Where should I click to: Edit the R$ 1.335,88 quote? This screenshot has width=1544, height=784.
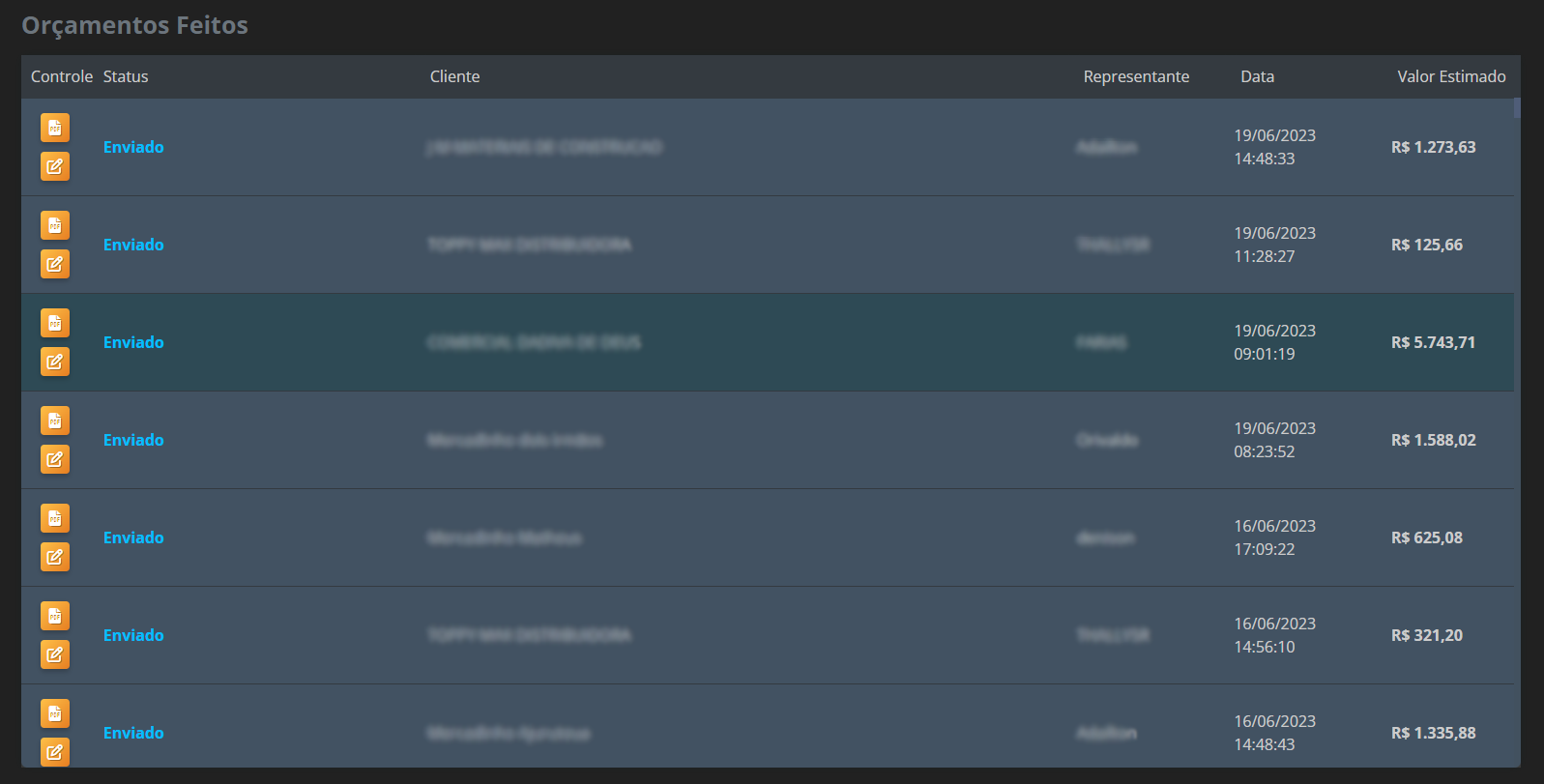(55, 752)
